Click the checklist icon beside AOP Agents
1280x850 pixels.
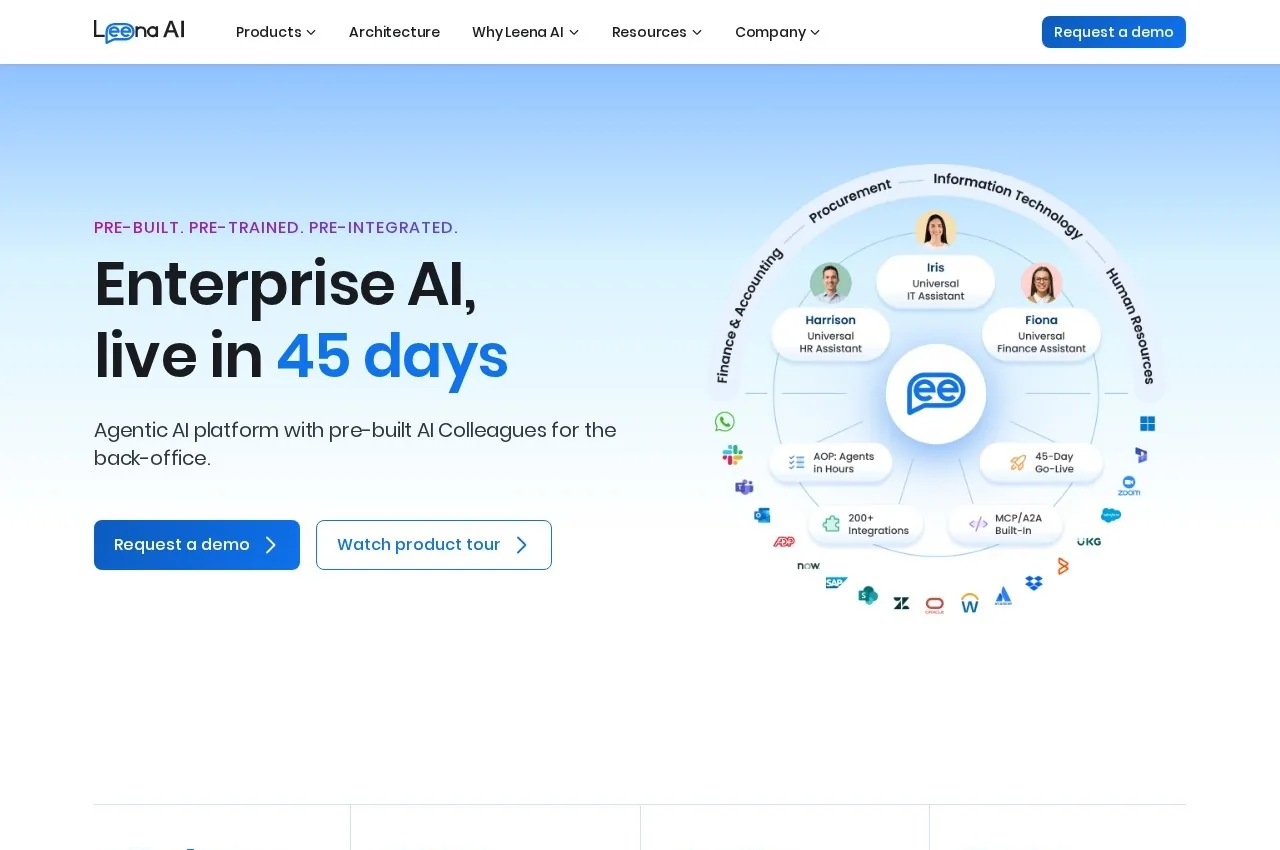click(797, 462)
